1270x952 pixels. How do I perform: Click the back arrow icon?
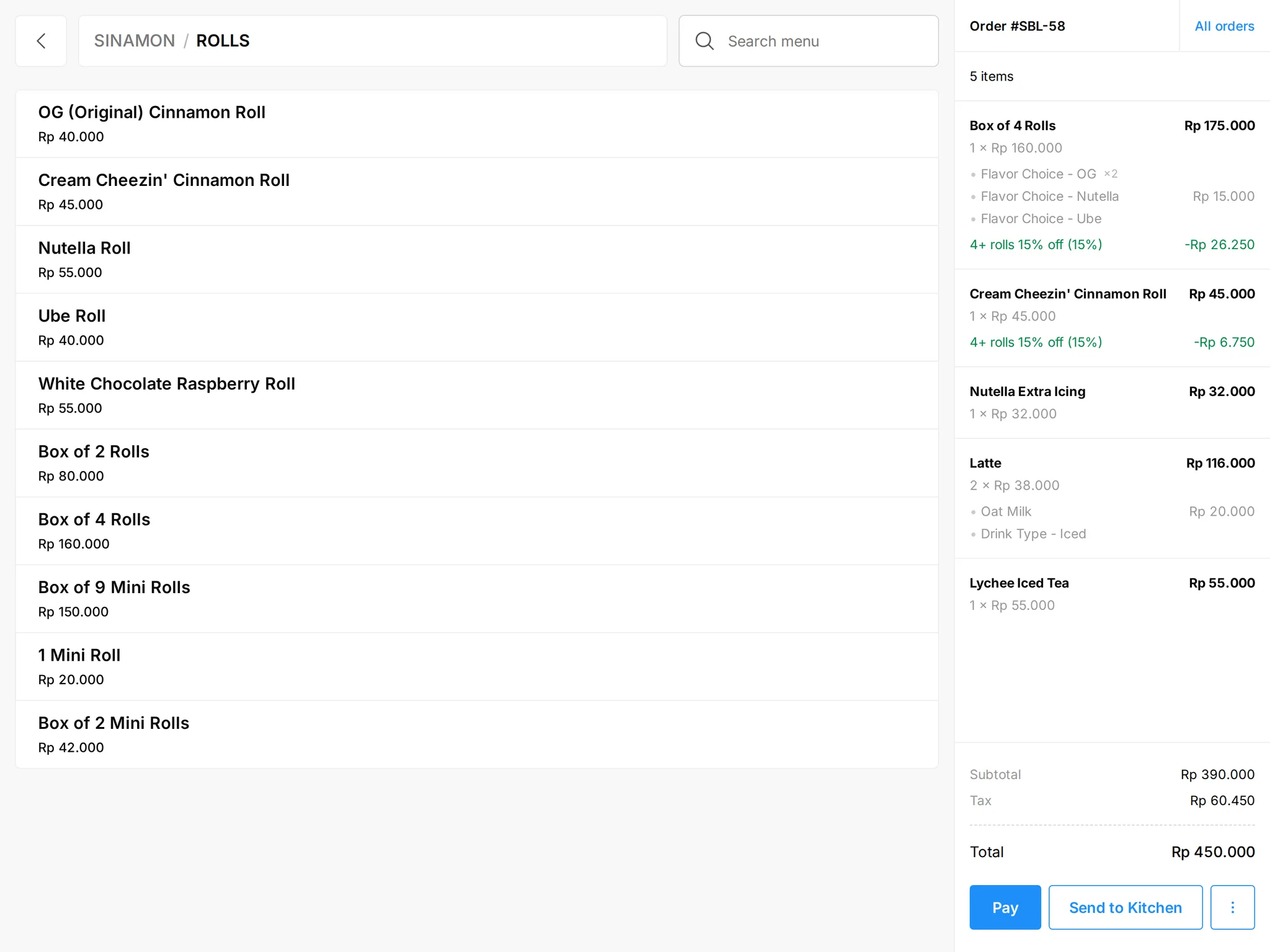[x=41, y=41]
